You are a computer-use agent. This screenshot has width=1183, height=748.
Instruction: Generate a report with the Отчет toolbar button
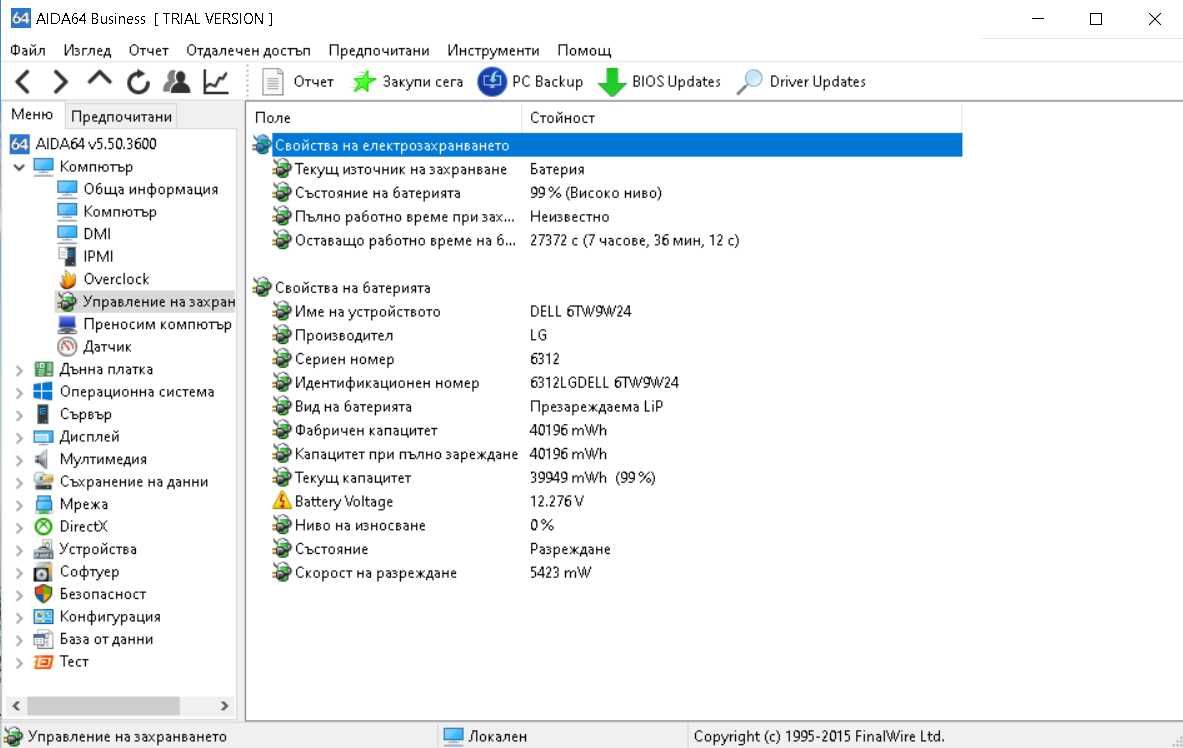(298, 82)
